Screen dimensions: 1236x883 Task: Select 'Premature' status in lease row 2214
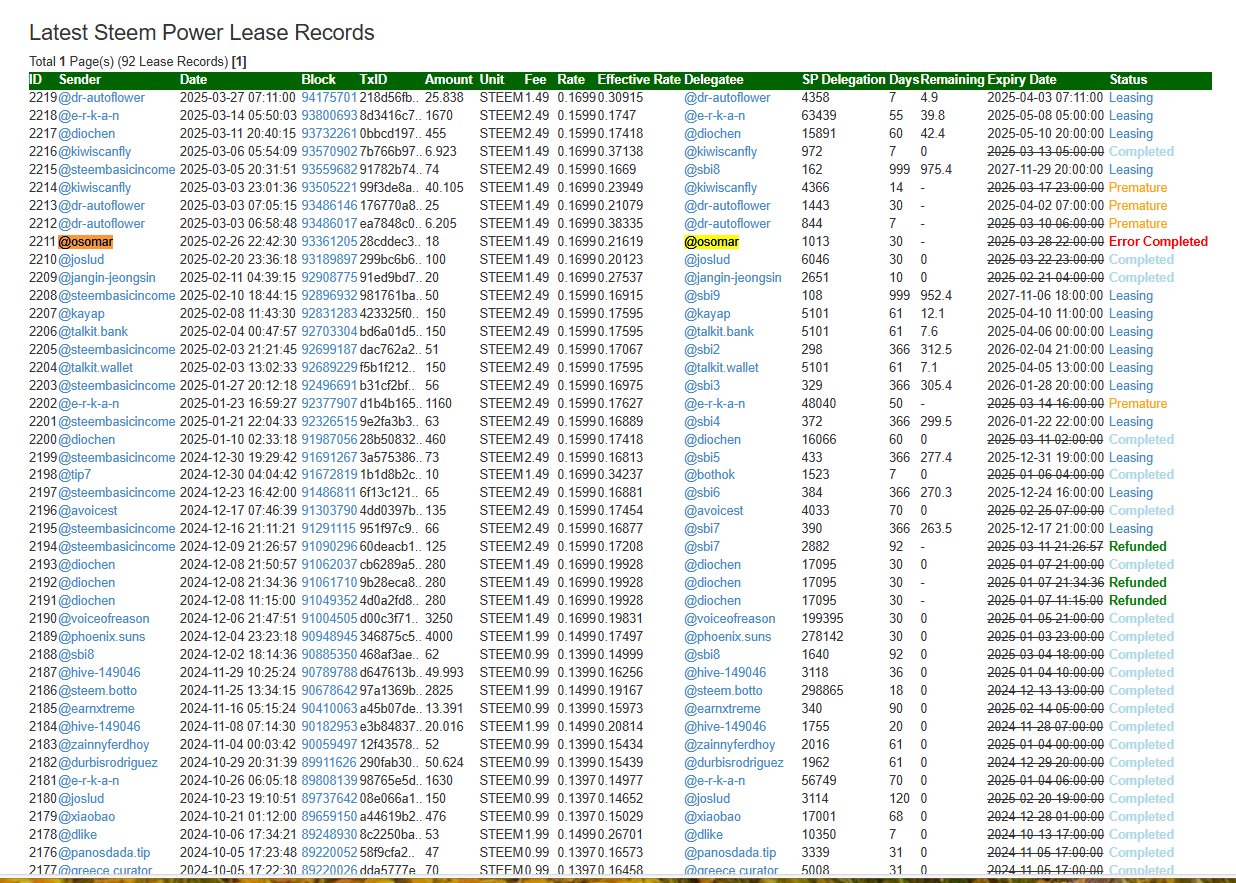pyautogui.click(x=1138, y=188)
